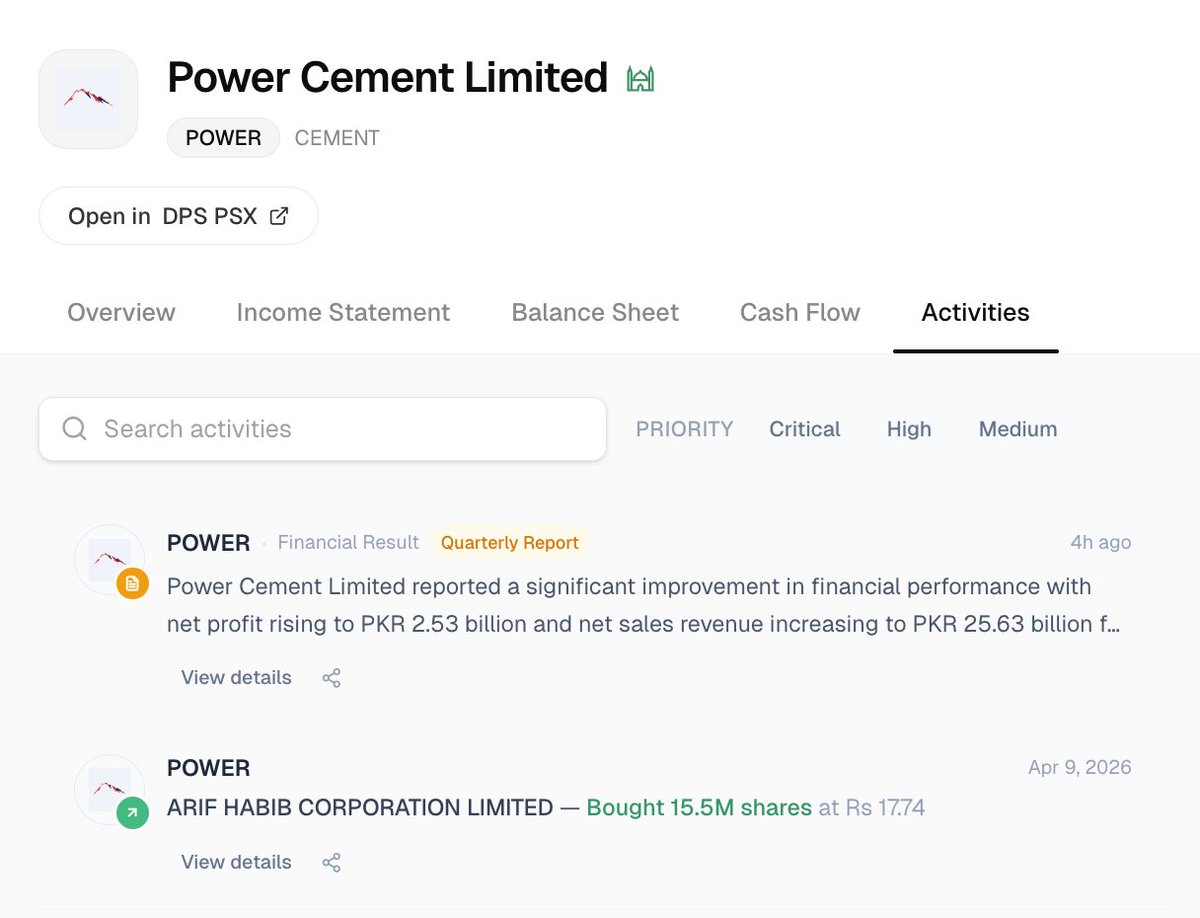The height and width of the screenshot is (918, 1200).
Task: Select the Activities tab
Action: 975,313
